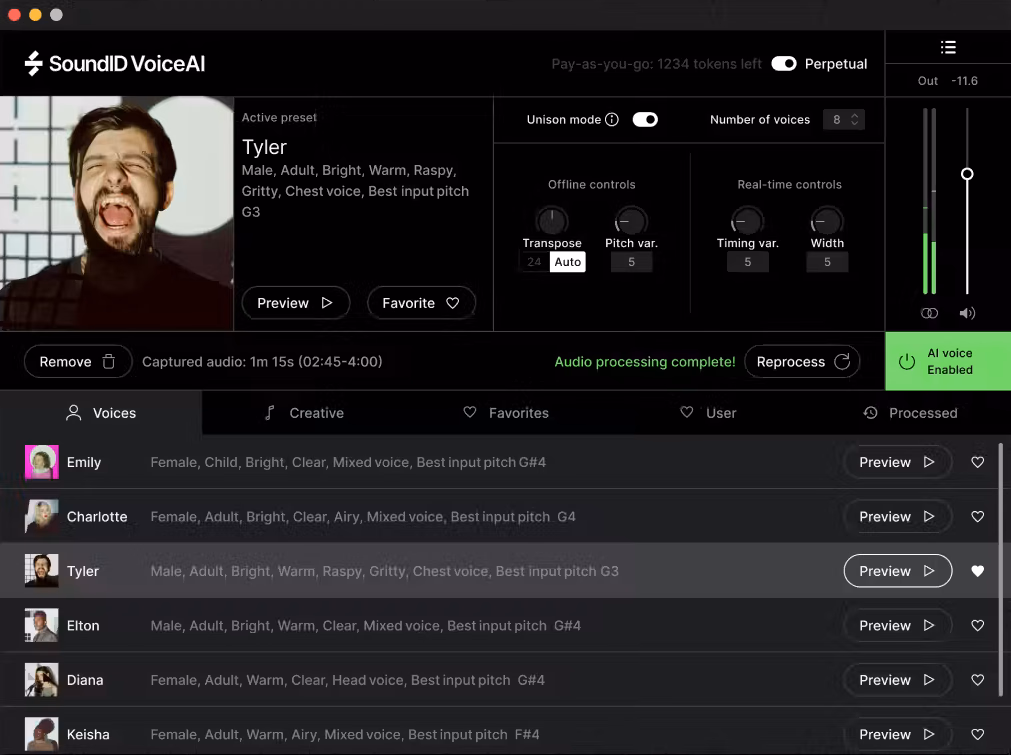Image resolution: width=1011 pixels, height=755 pixels.
Task: Click the output volume slider handle
Action: click(x=967, y=173)
